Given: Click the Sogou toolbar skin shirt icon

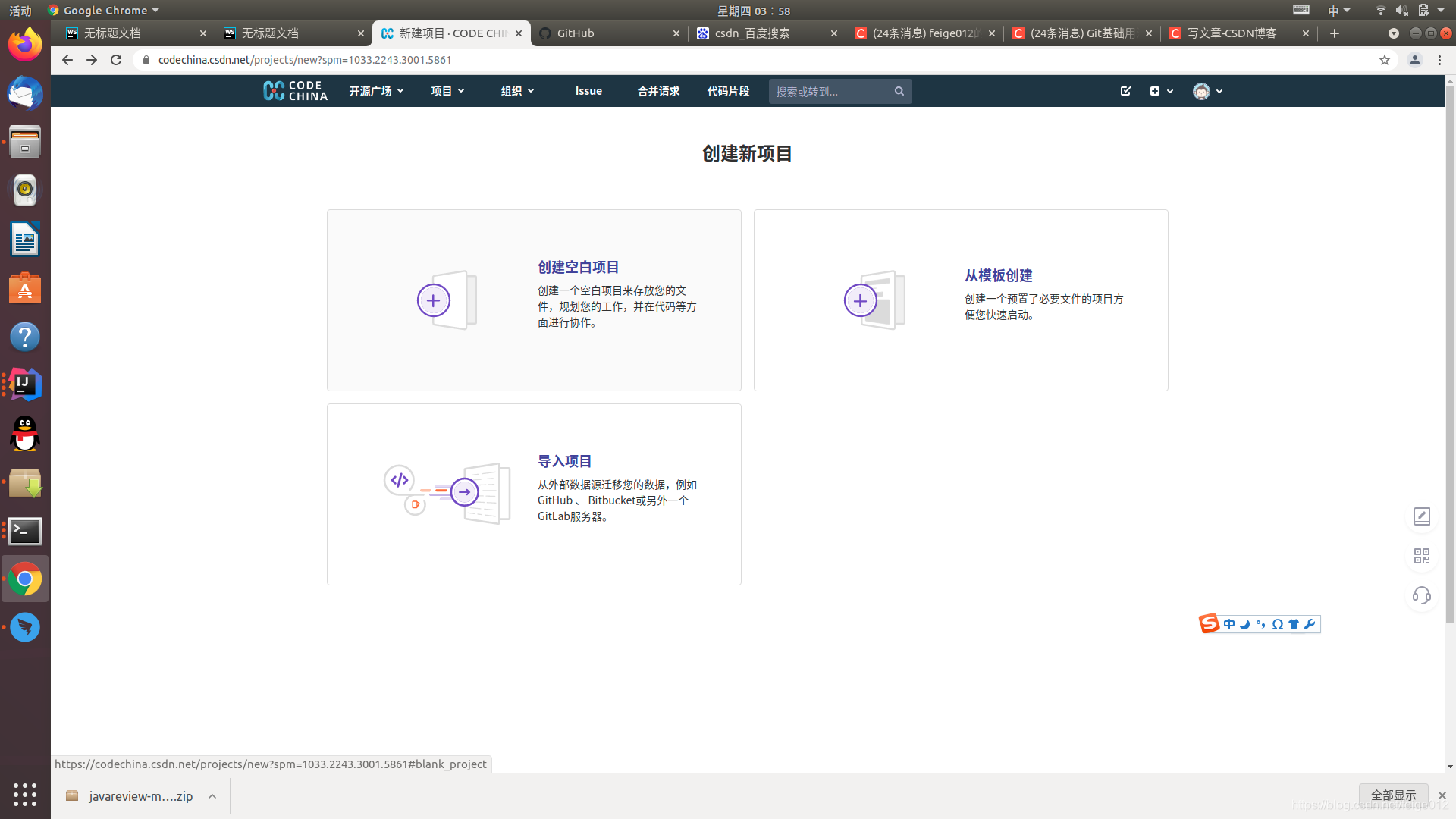Looking at the screenshot, I should point(1294,624).
